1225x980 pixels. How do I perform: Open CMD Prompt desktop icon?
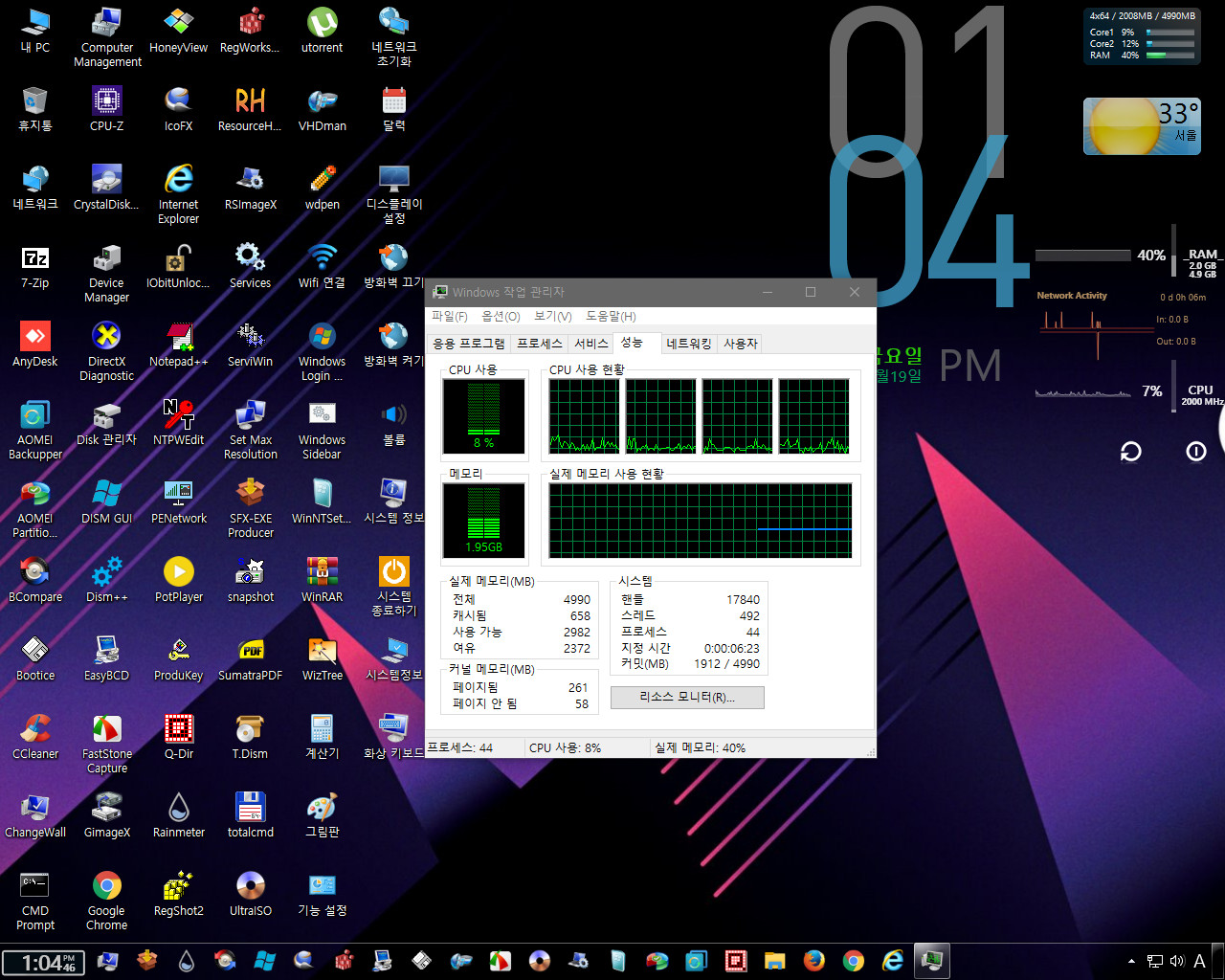click(35, 901)
